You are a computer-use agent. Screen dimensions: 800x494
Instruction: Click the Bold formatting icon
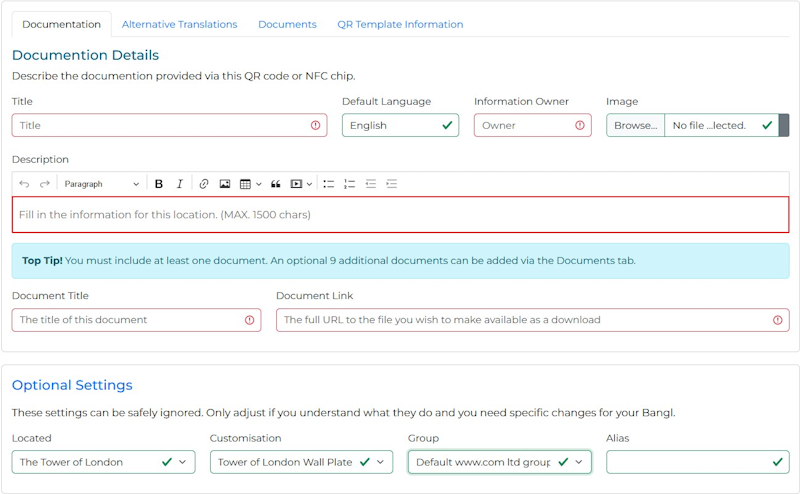point(159,184)
